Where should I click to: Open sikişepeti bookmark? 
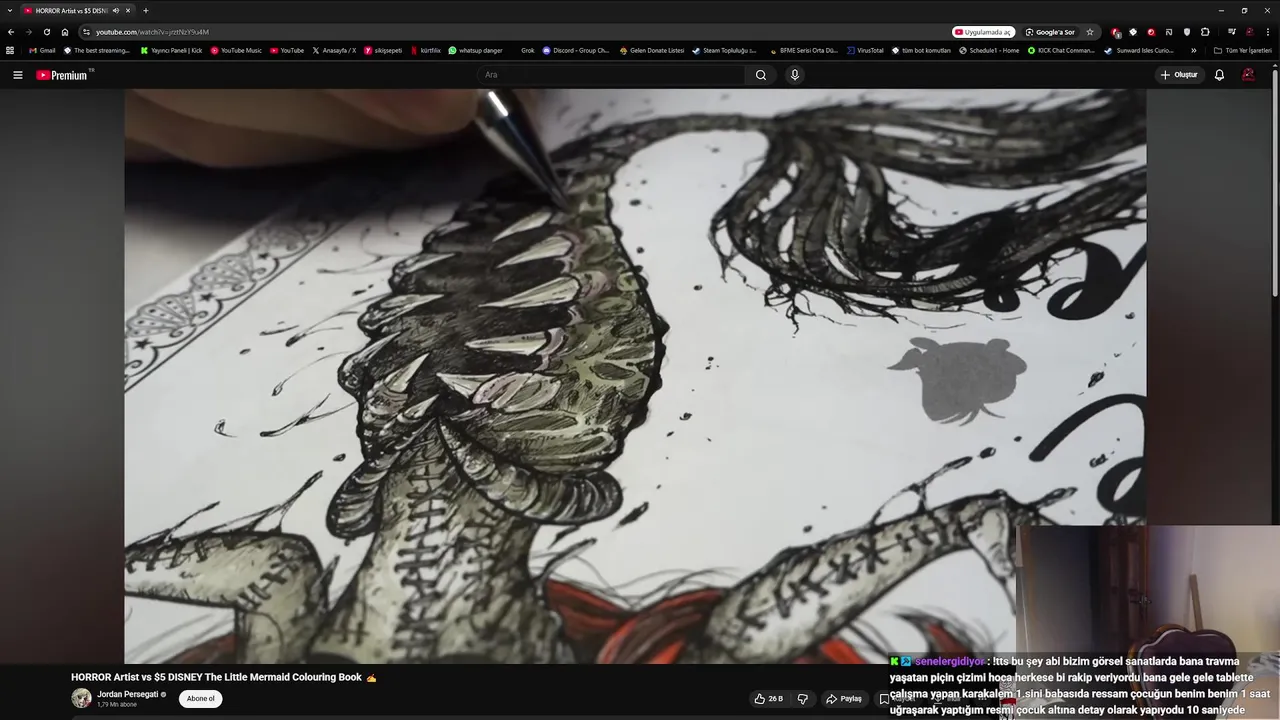pyautogui.click(x=383, y=50)
